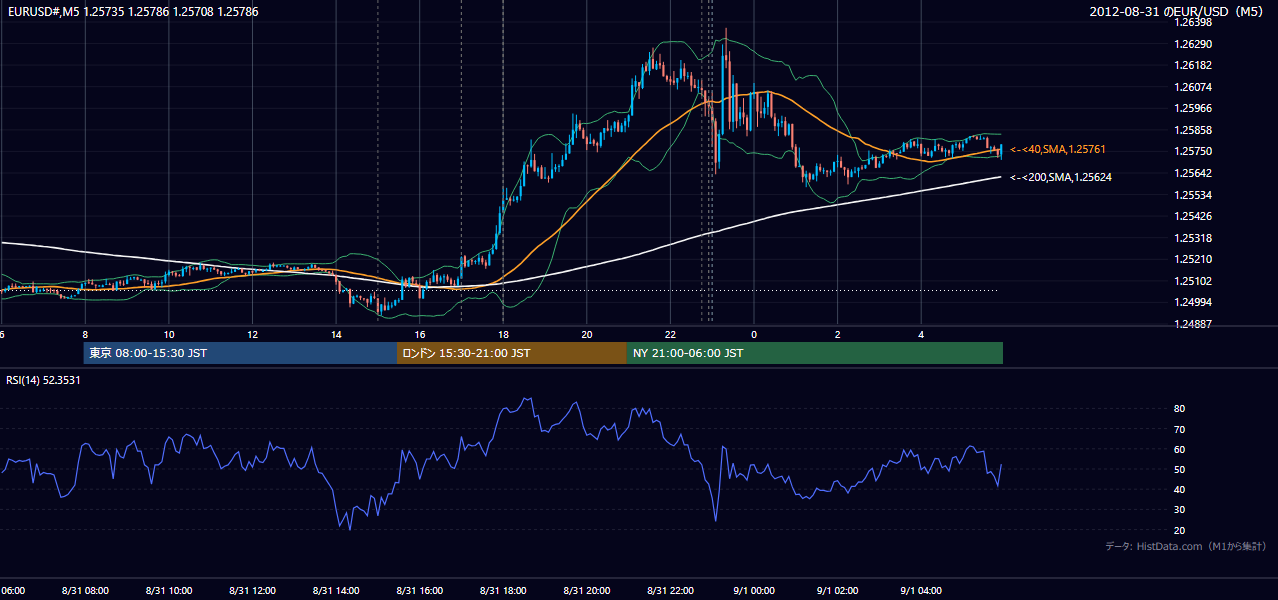Select the Tokyo 08:00-15:30 JST session bar
1278x600 pixels.
pos(240,353)
